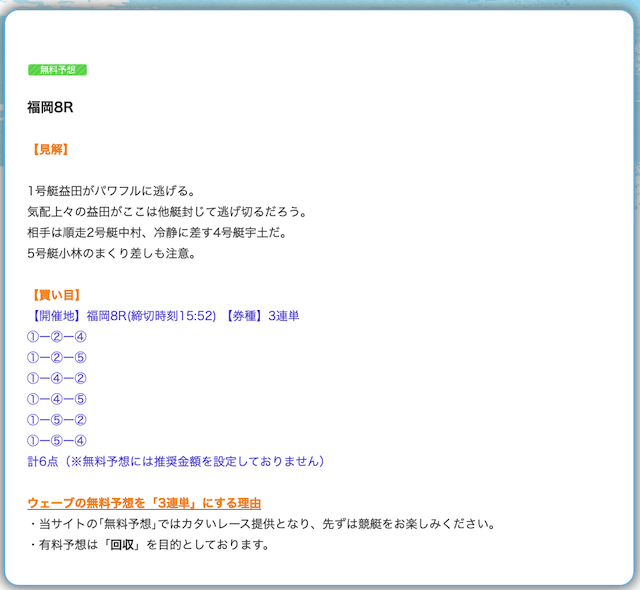The width and height of the screenshot is (640, 590).
Task: Click the bet combination ①ー②ー⑤
Action: (57, 357)
